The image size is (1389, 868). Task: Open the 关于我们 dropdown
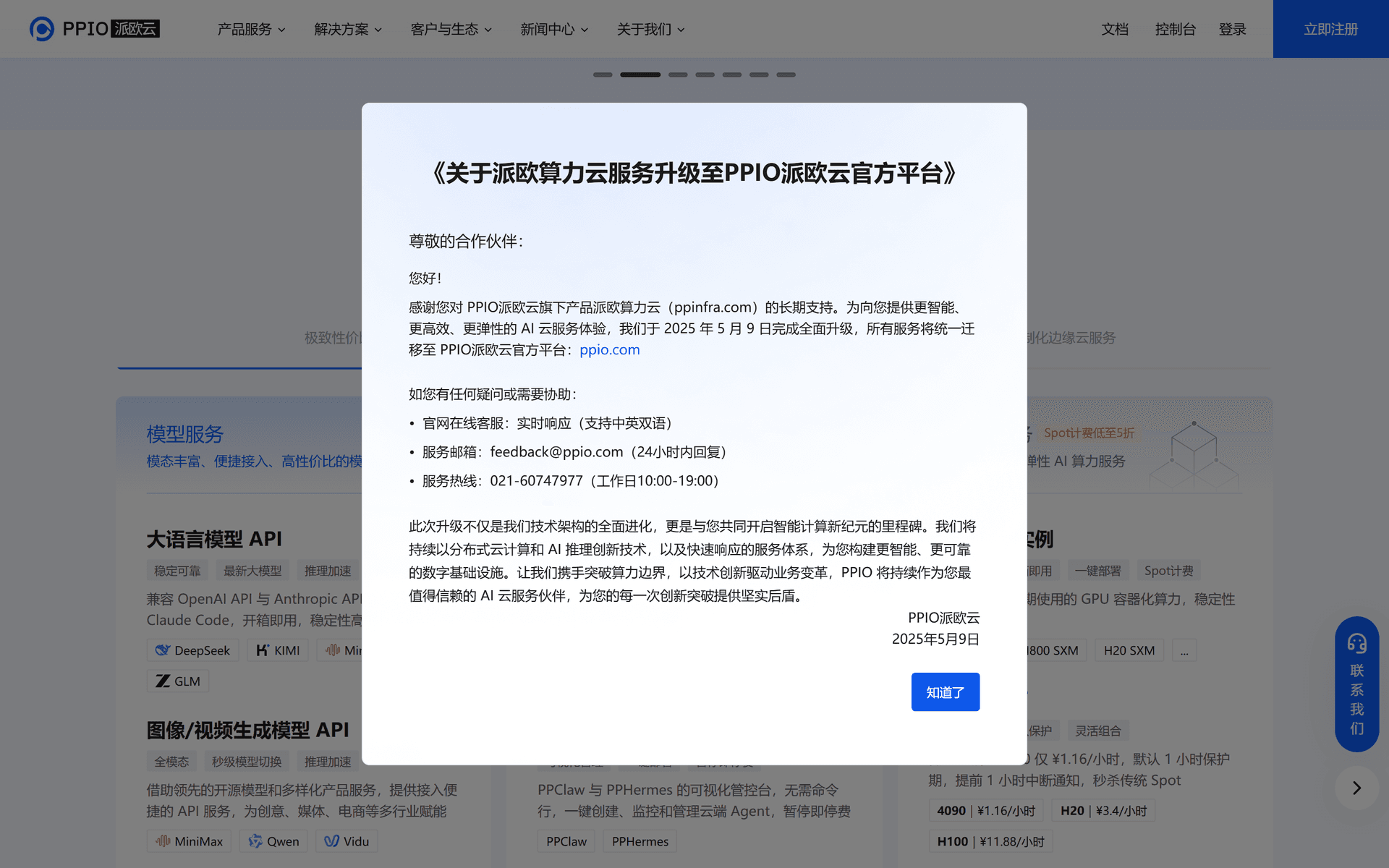(x=650, y=29)
